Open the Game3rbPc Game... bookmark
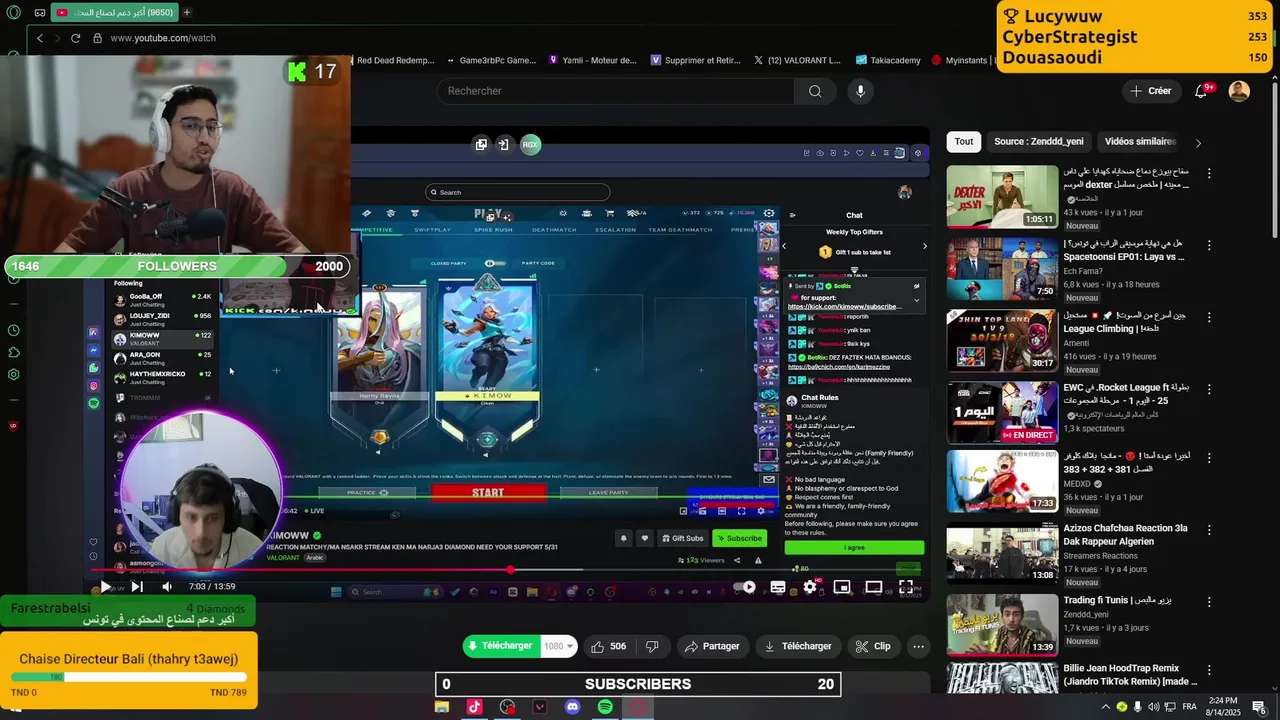1280x720 pixels. [491, 60]
